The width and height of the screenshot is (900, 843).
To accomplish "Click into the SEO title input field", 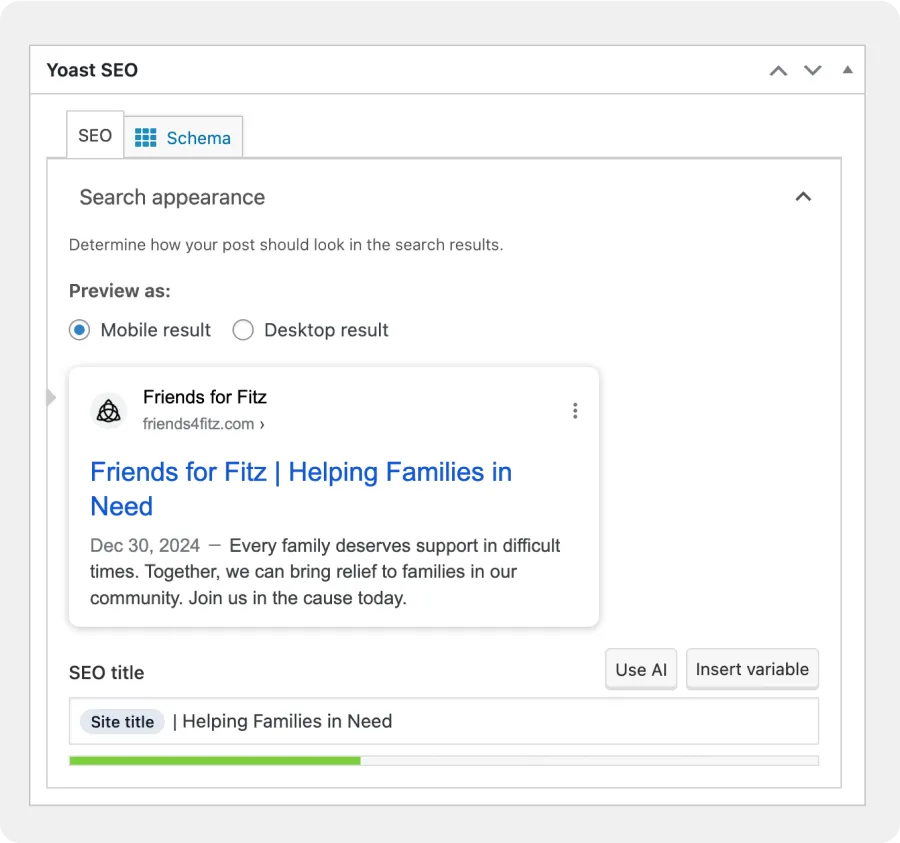I will (x=444, y=721).
